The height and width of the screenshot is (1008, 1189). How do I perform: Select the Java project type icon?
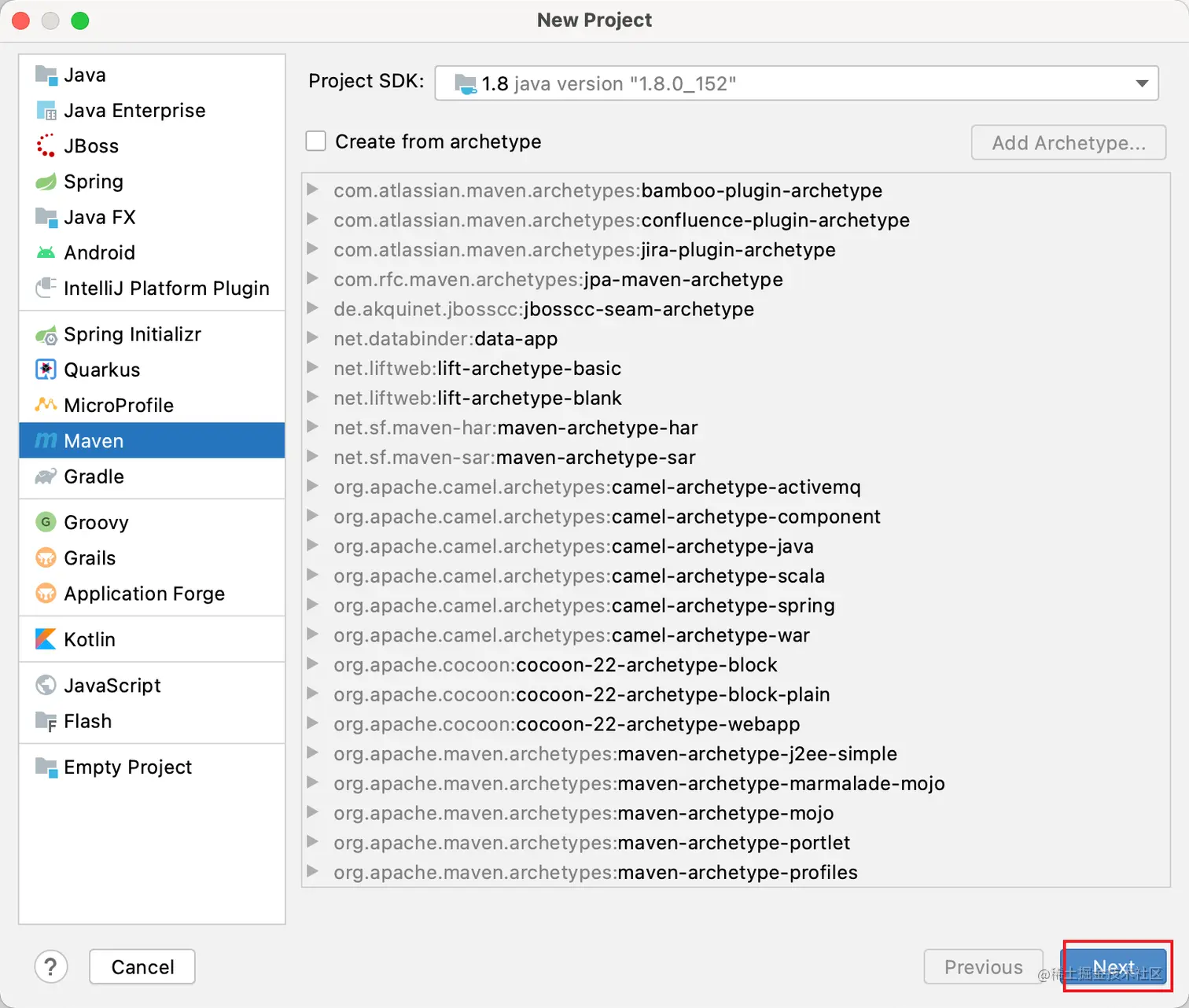click(x=46, y=75)
